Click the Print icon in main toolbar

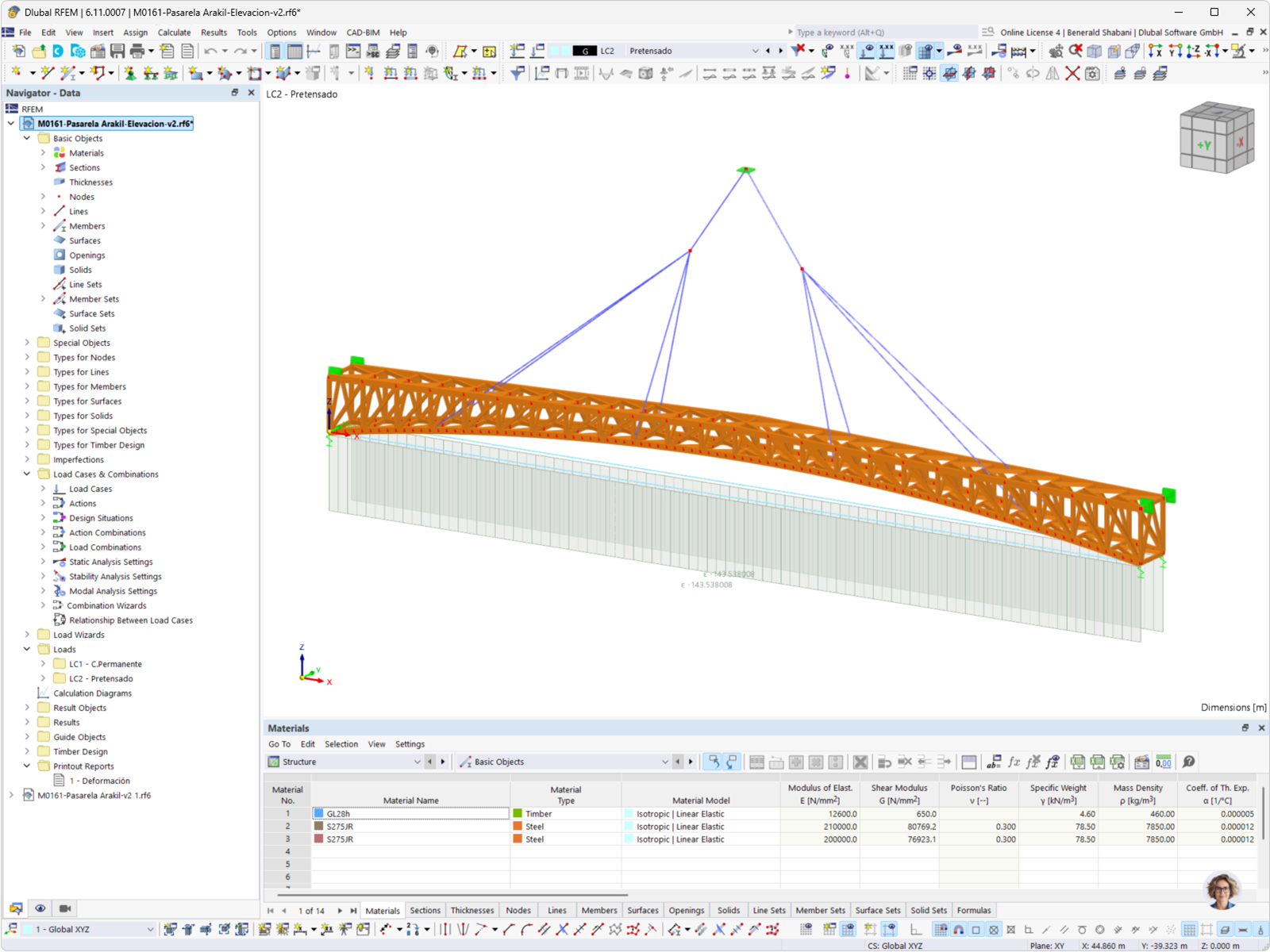click(x=137, y=51)
